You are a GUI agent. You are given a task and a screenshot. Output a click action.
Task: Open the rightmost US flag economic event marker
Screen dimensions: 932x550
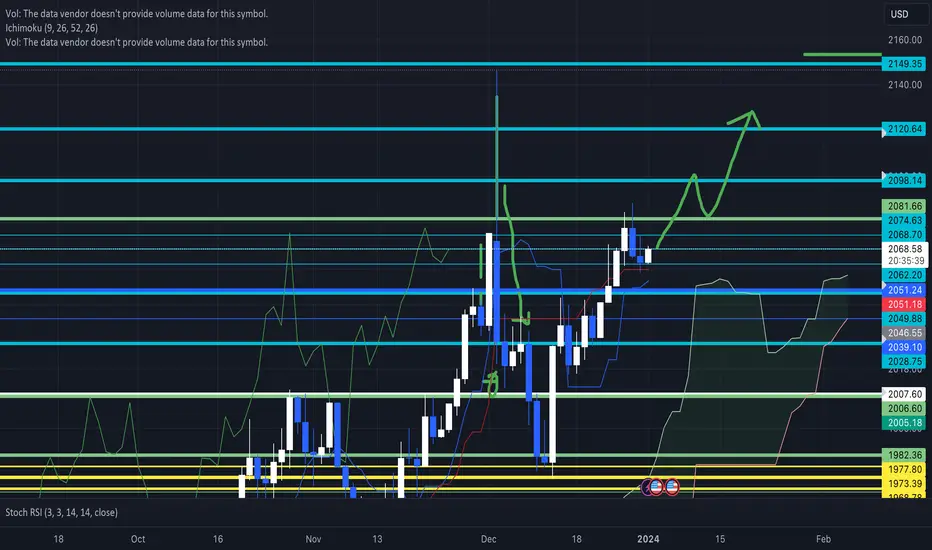pyautogui.click(x=672, y=487)
